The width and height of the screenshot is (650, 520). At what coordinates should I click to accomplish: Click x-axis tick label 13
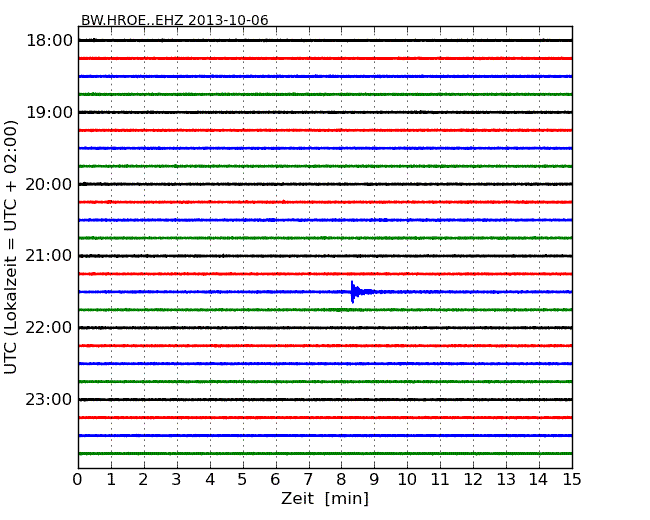(506, 479)
